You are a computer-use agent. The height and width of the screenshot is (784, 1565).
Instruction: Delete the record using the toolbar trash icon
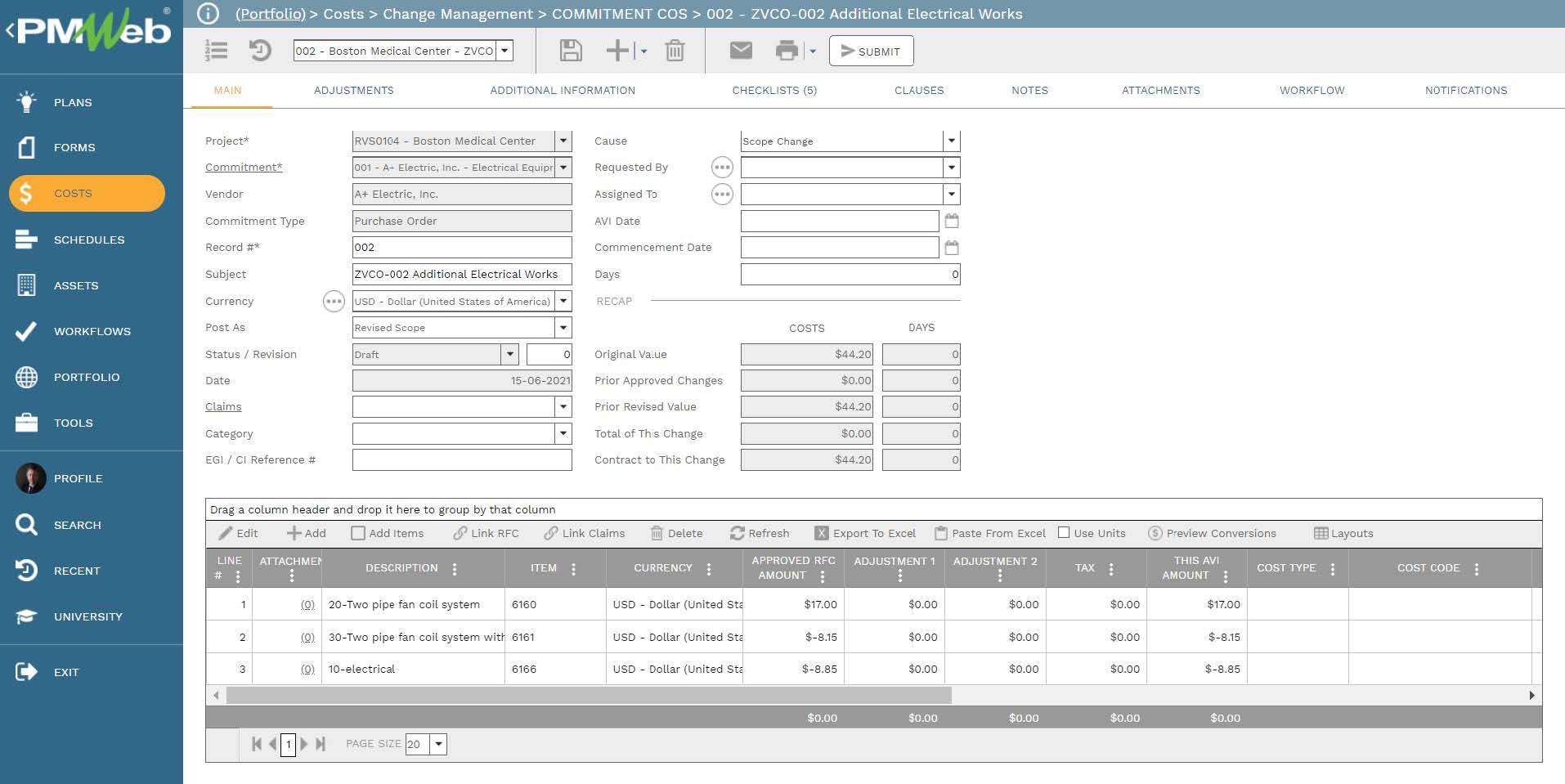[x=675, y=51]
